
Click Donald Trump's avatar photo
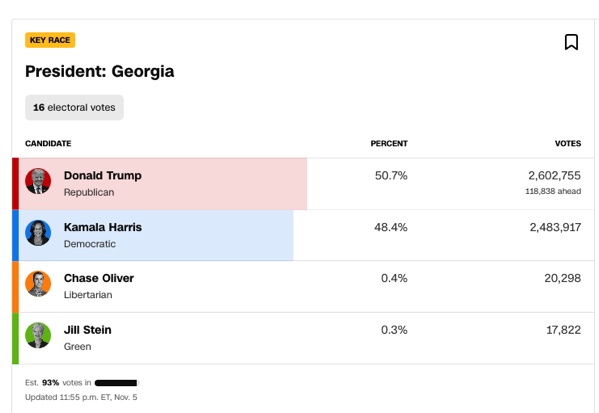point(38,181)
